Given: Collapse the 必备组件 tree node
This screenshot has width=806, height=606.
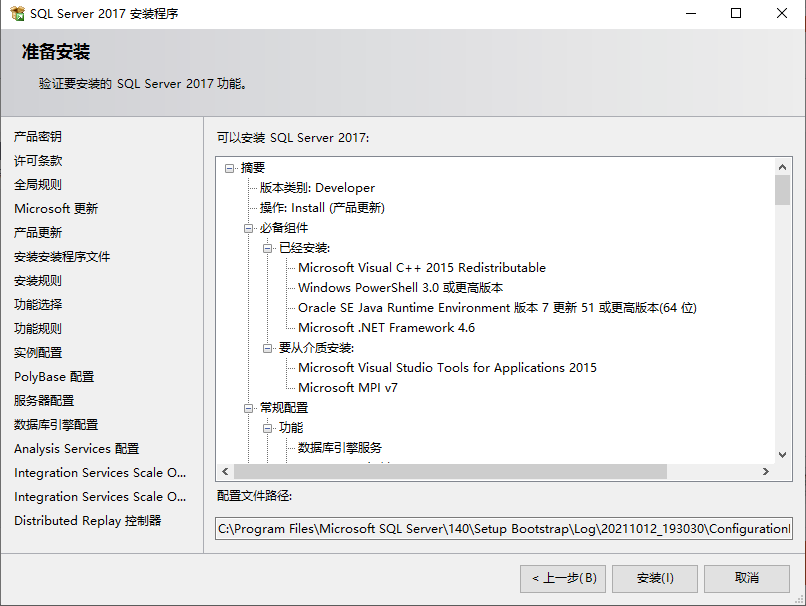Looking at the screenshot, I should pos(248,228).
